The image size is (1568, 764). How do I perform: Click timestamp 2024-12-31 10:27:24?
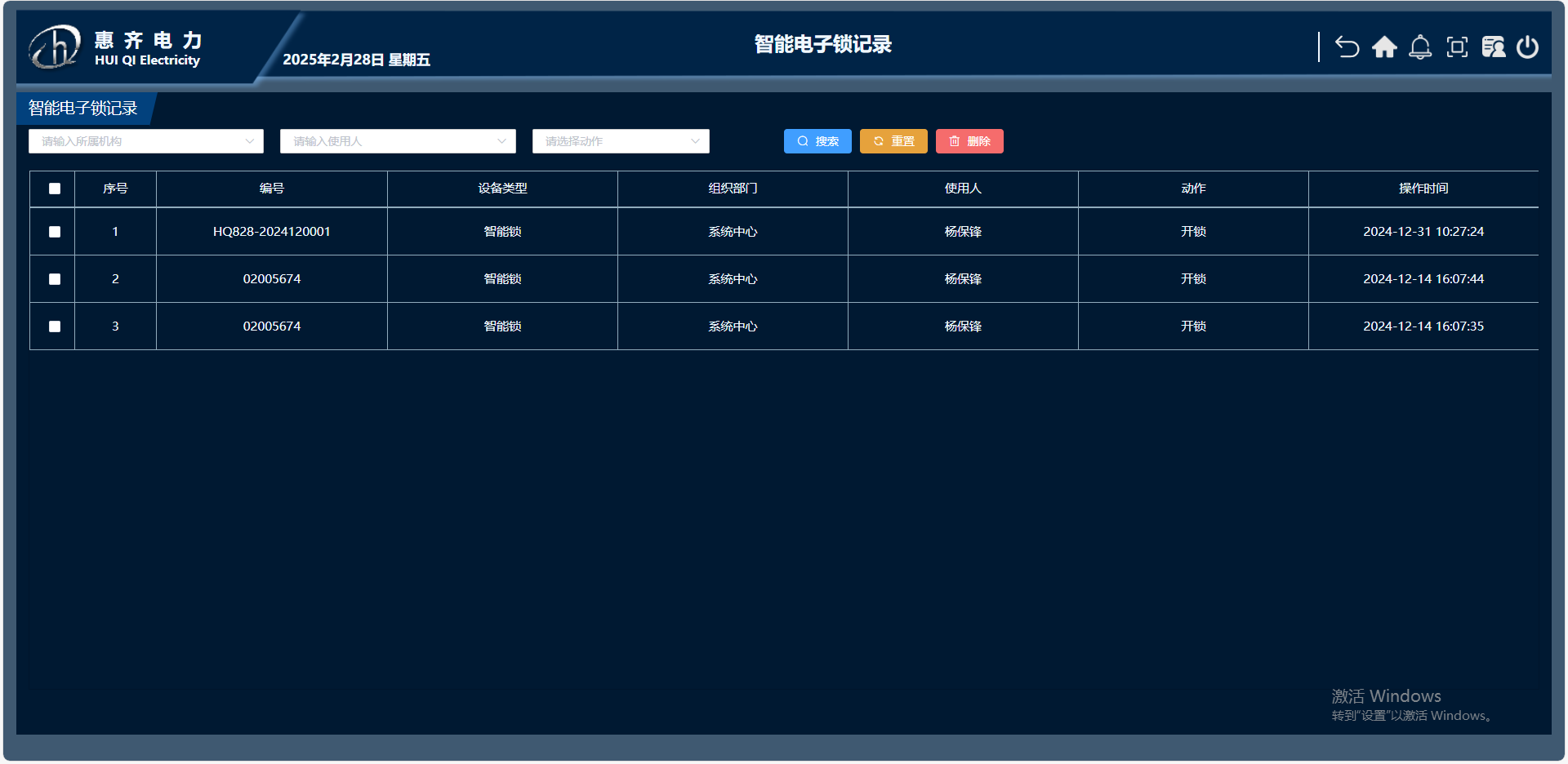[1423, 232]
